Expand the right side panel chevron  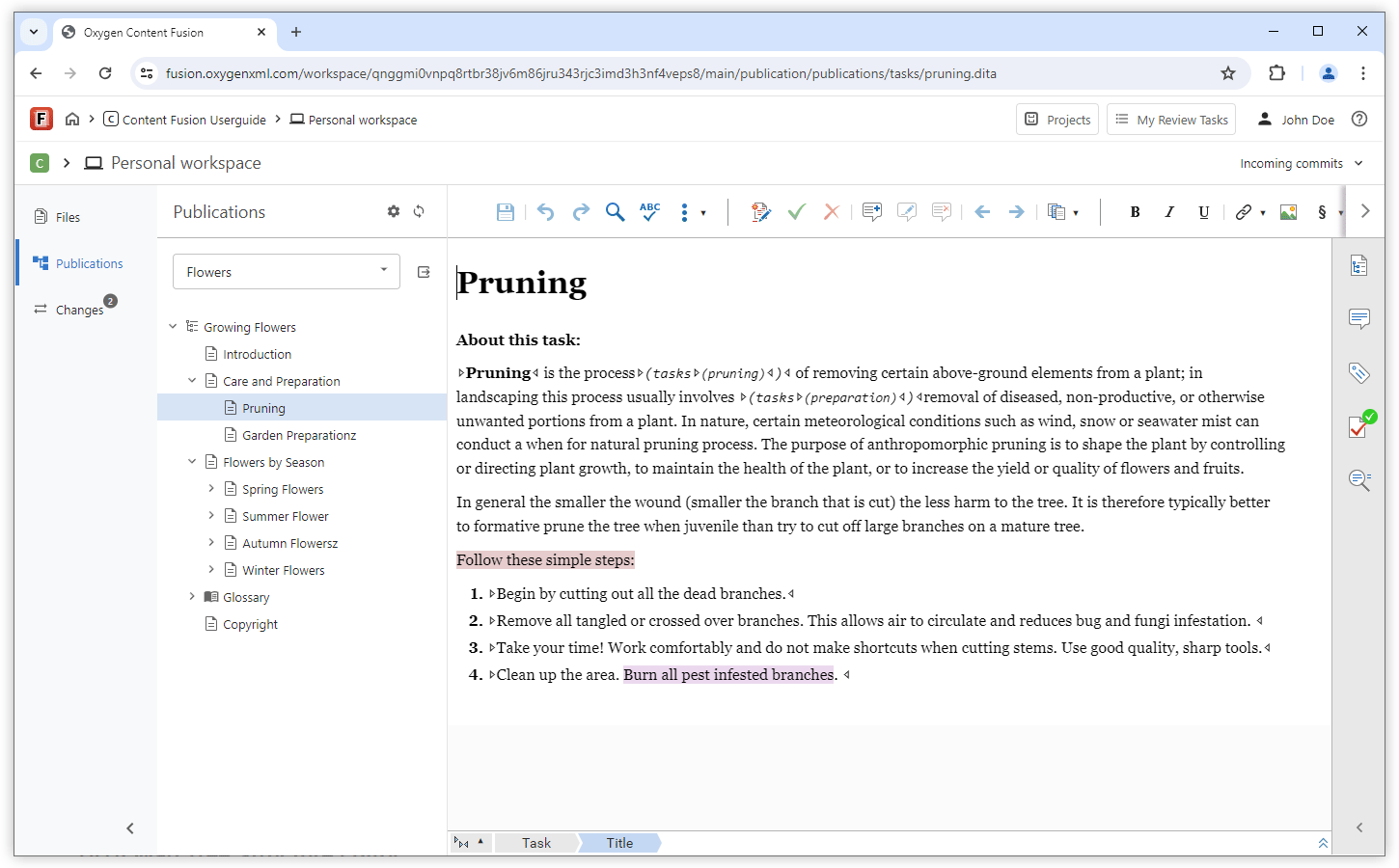click(x=1359, y=827)
